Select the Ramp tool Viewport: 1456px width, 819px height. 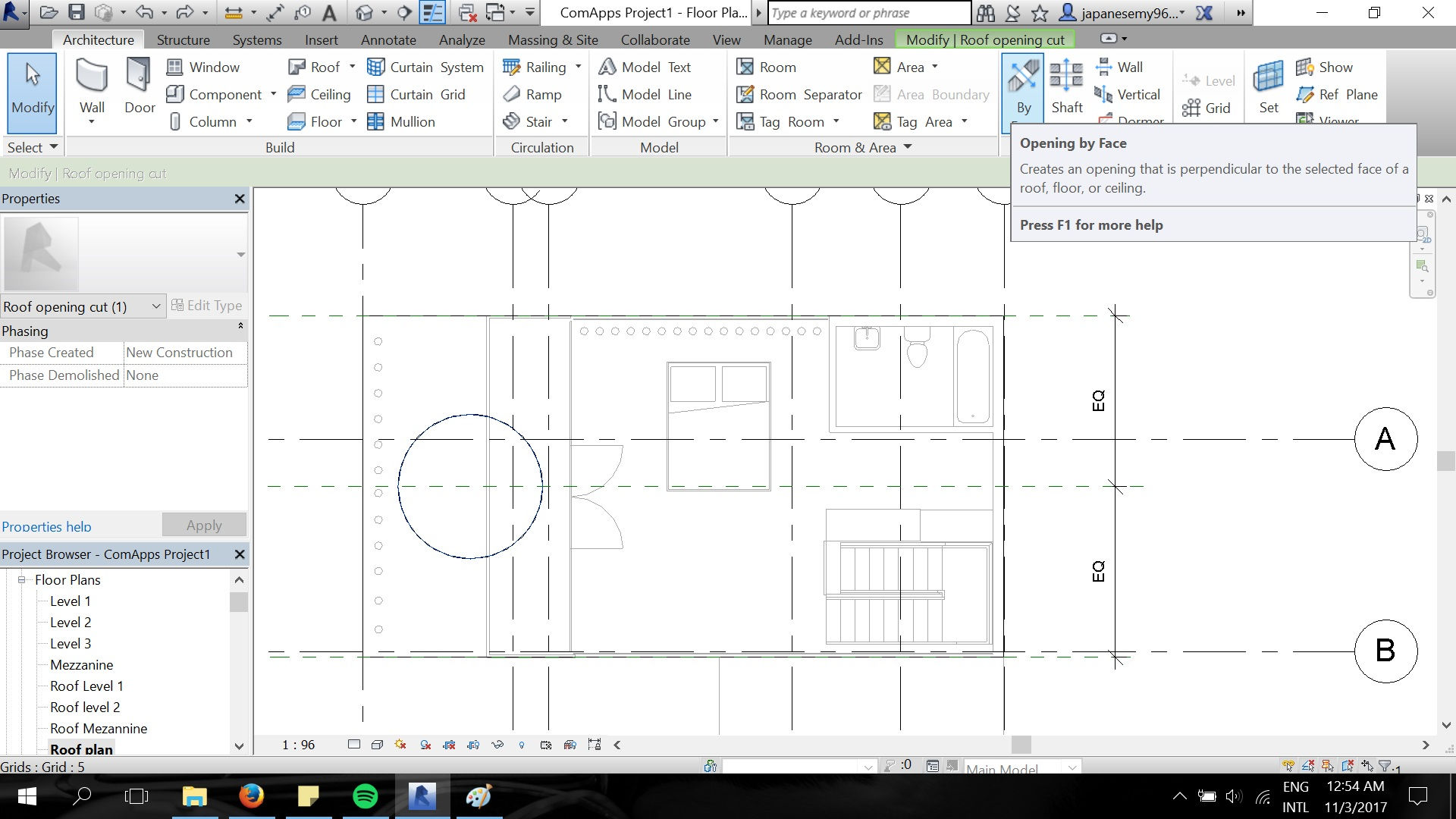pyautogui.click(x=532, y=94)
